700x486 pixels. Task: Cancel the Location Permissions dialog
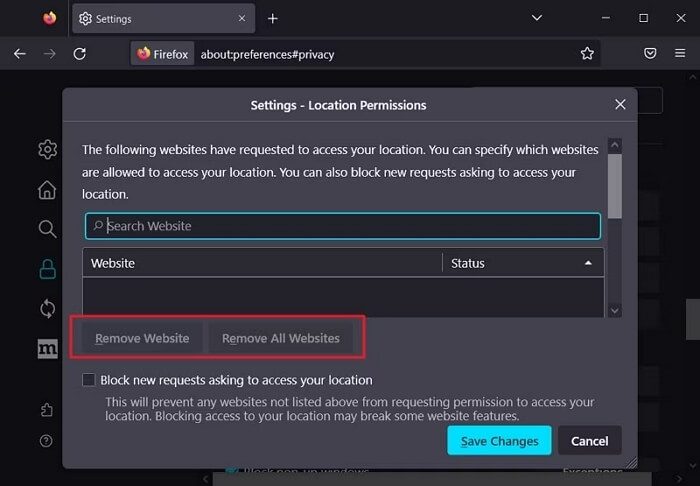(x=589, y=440)
